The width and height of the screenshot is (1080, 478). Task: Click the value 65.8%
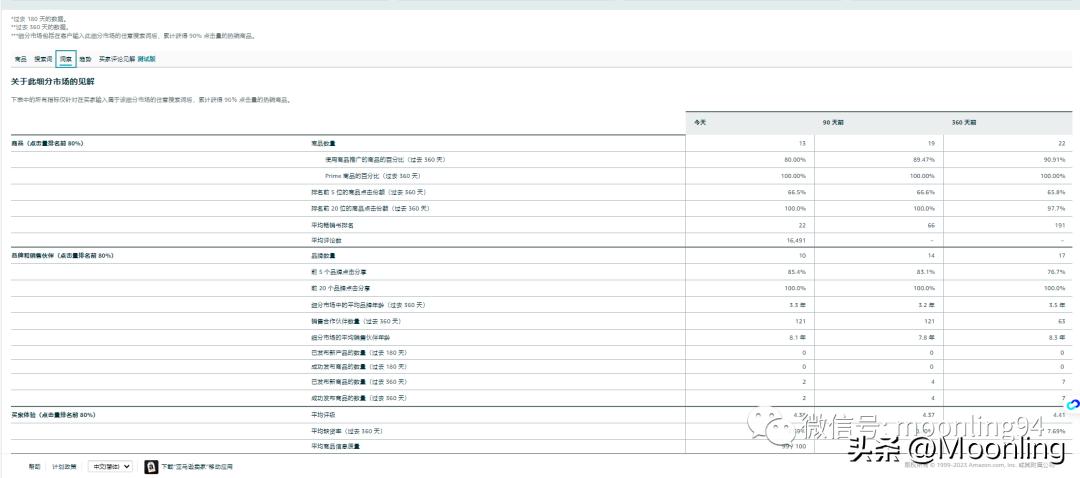tap(1058, 192)
